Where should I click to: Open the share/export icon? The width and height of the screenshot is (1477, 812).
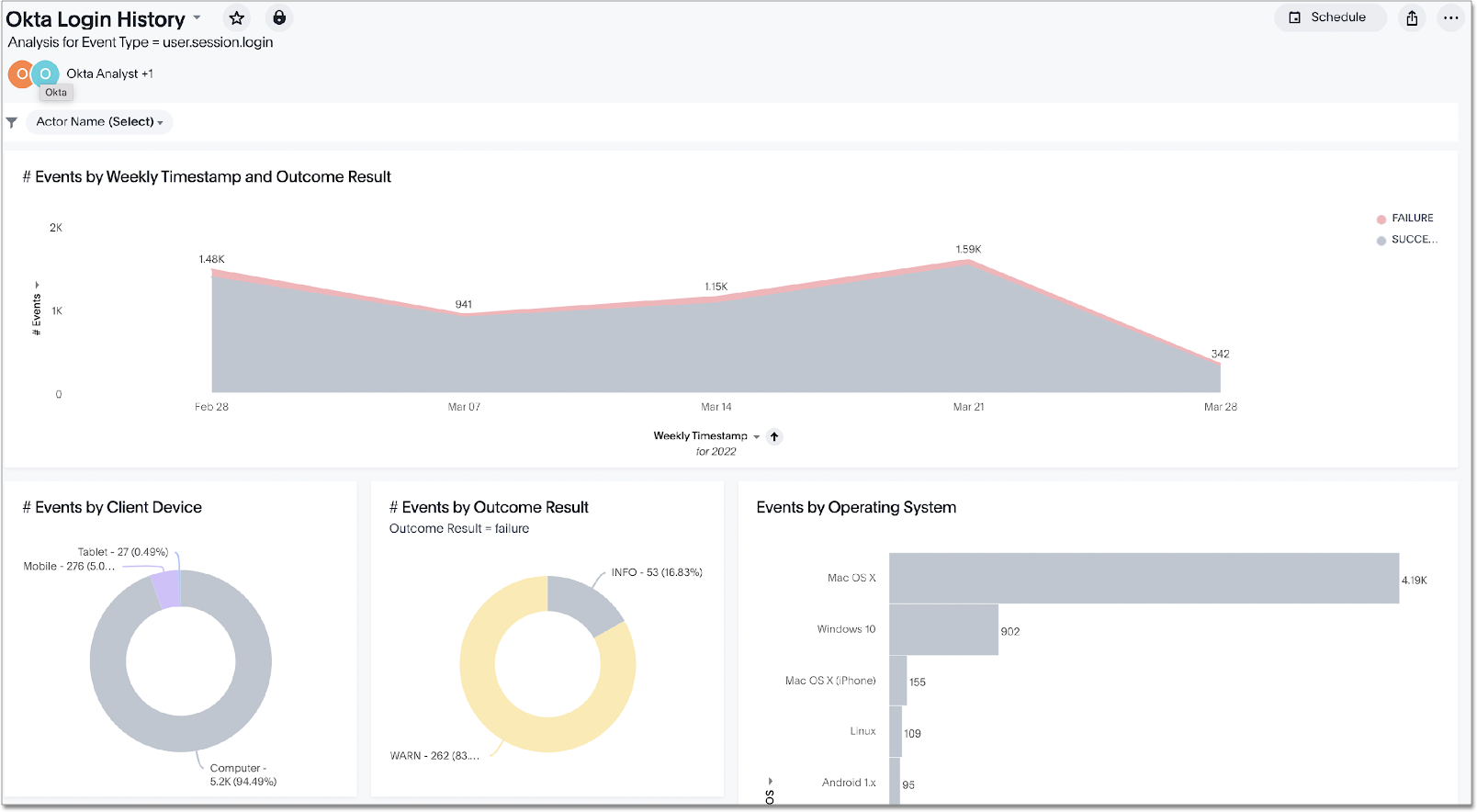(1412, 17)
